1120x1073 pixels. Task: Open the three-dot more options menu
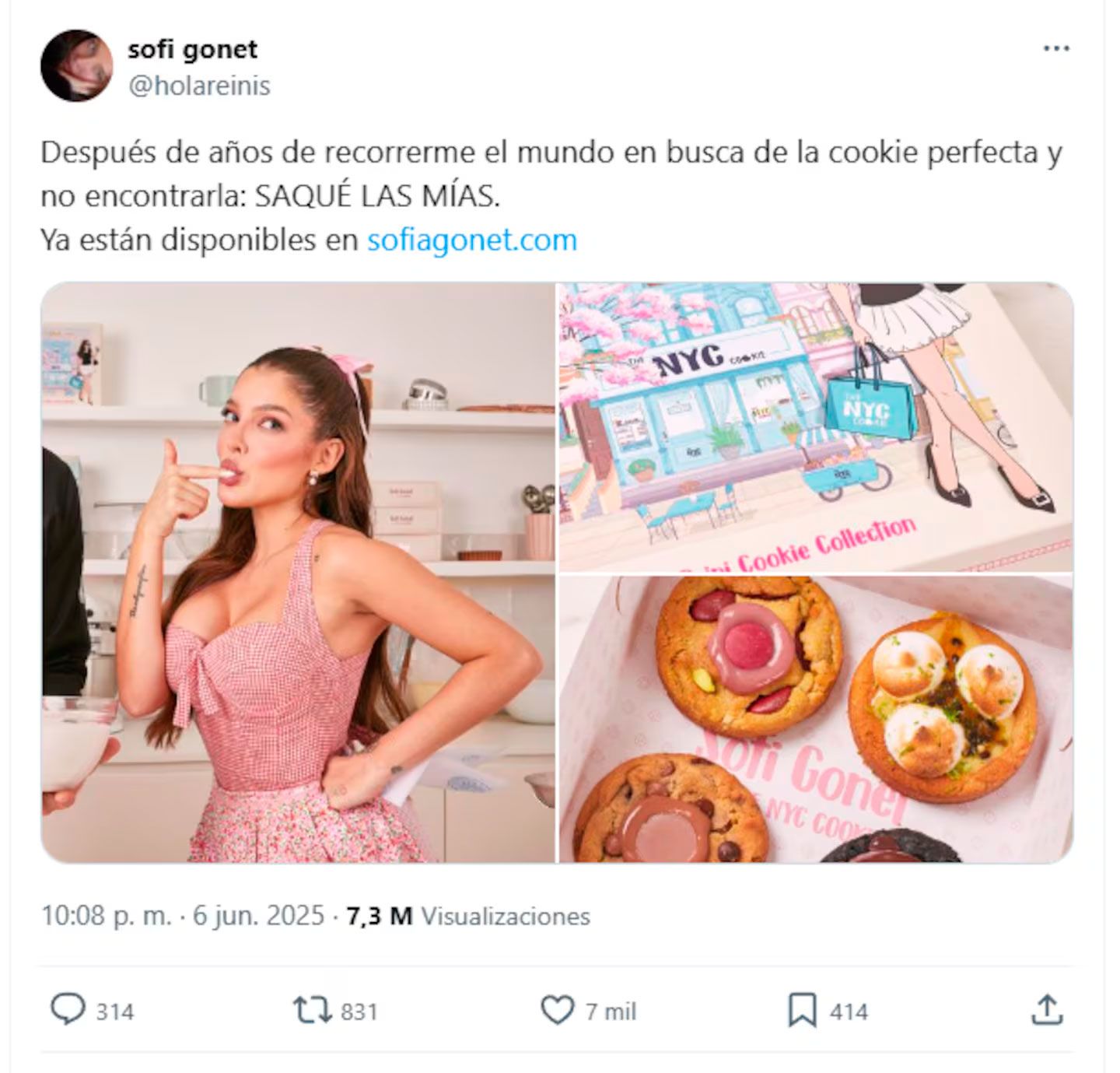pyautogui.click(x=1055, y=48)
